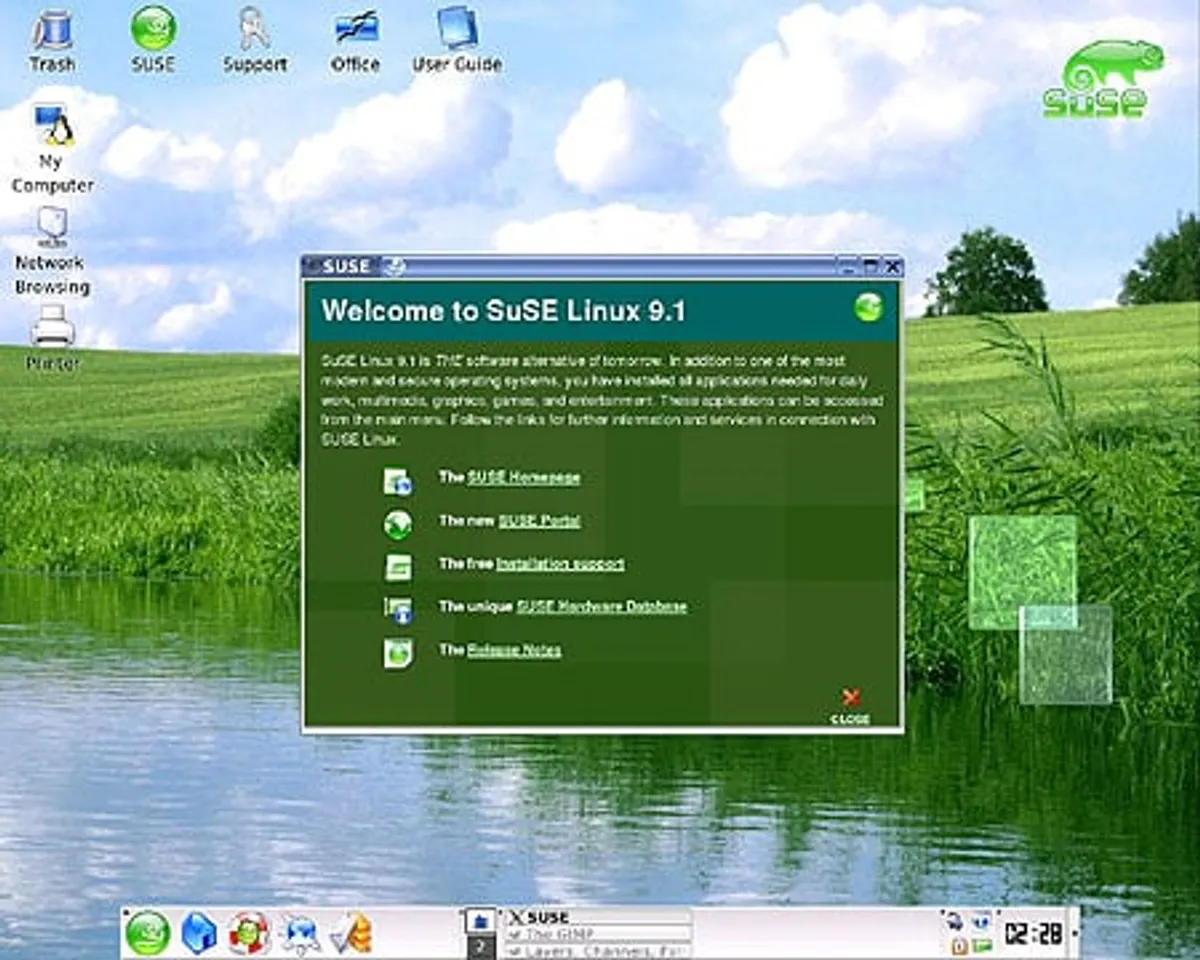The height and width of the screenshot is (960, 1200).
Task: Click the taskbar clock showing 02:28
Action: click(1033, 934)
